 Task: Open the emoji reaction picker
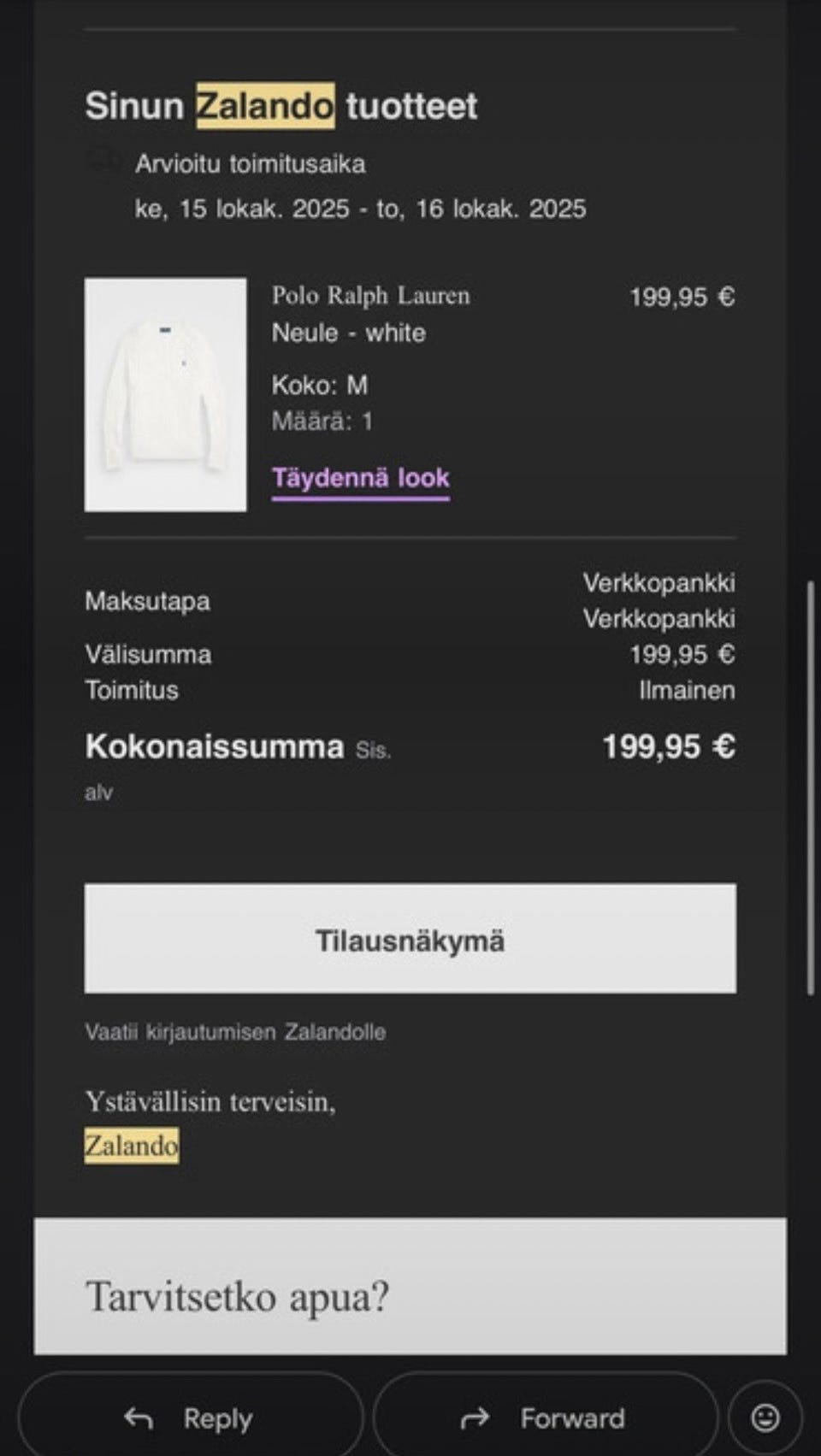click(x=765, y=1418)
